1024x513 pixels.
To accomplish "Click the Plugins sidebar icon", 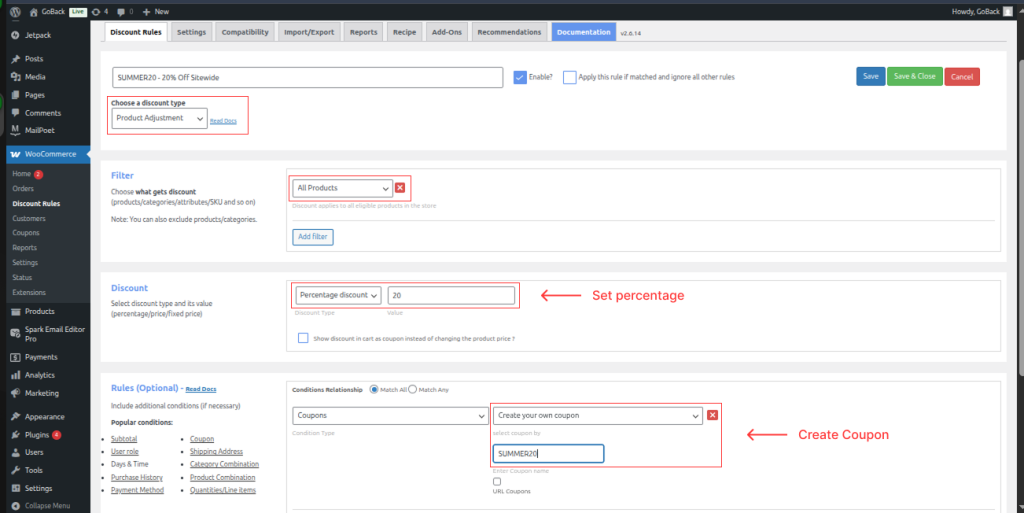I will [16, 435].
